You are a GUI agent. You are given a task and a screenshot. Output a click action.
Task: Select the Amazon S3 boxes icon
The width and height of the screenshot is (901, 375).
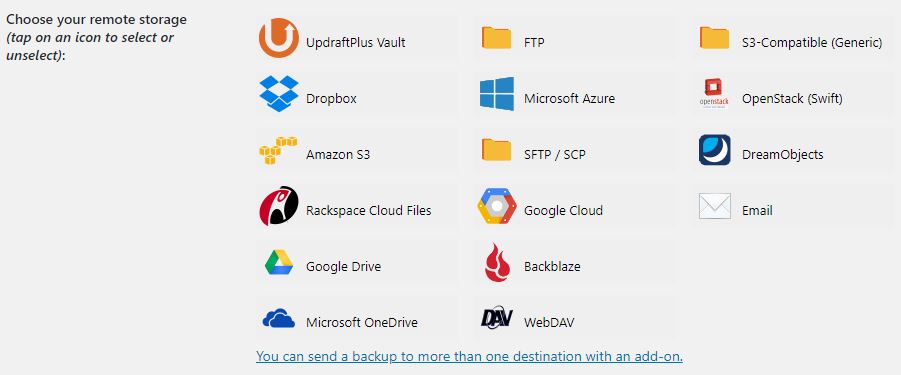coord(278,150)
